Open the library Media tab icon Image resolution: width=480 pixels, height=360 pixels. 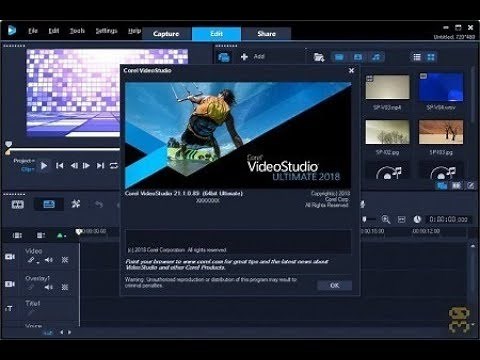point(442,185)
